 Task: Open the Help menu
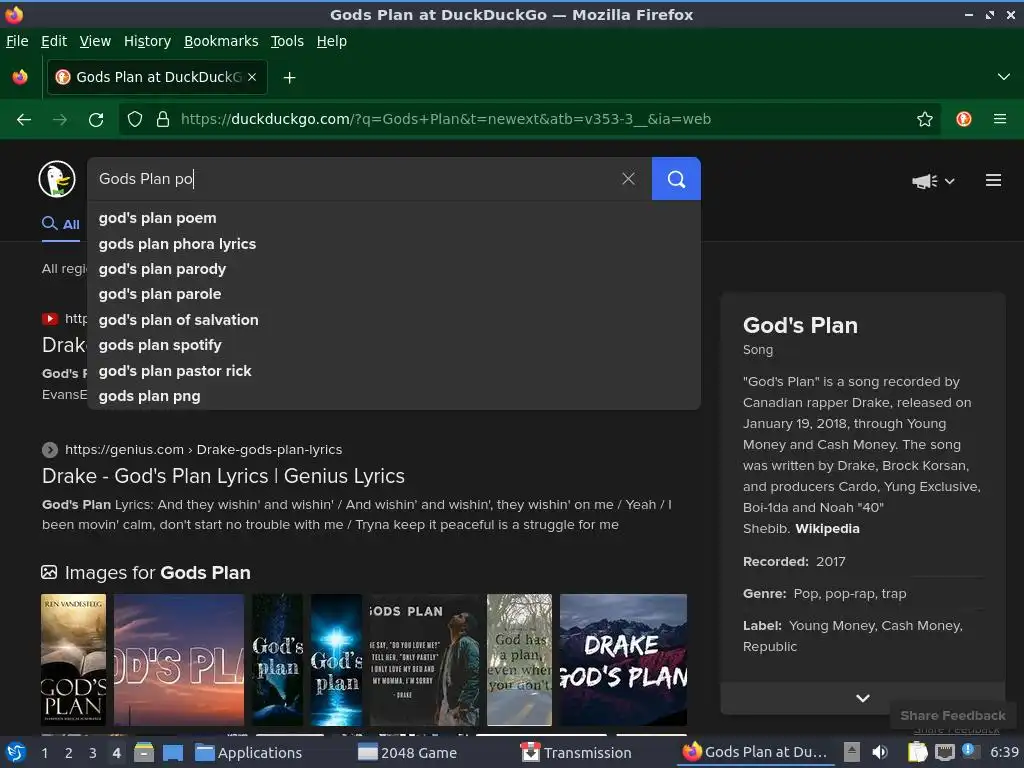coord(331,41)
